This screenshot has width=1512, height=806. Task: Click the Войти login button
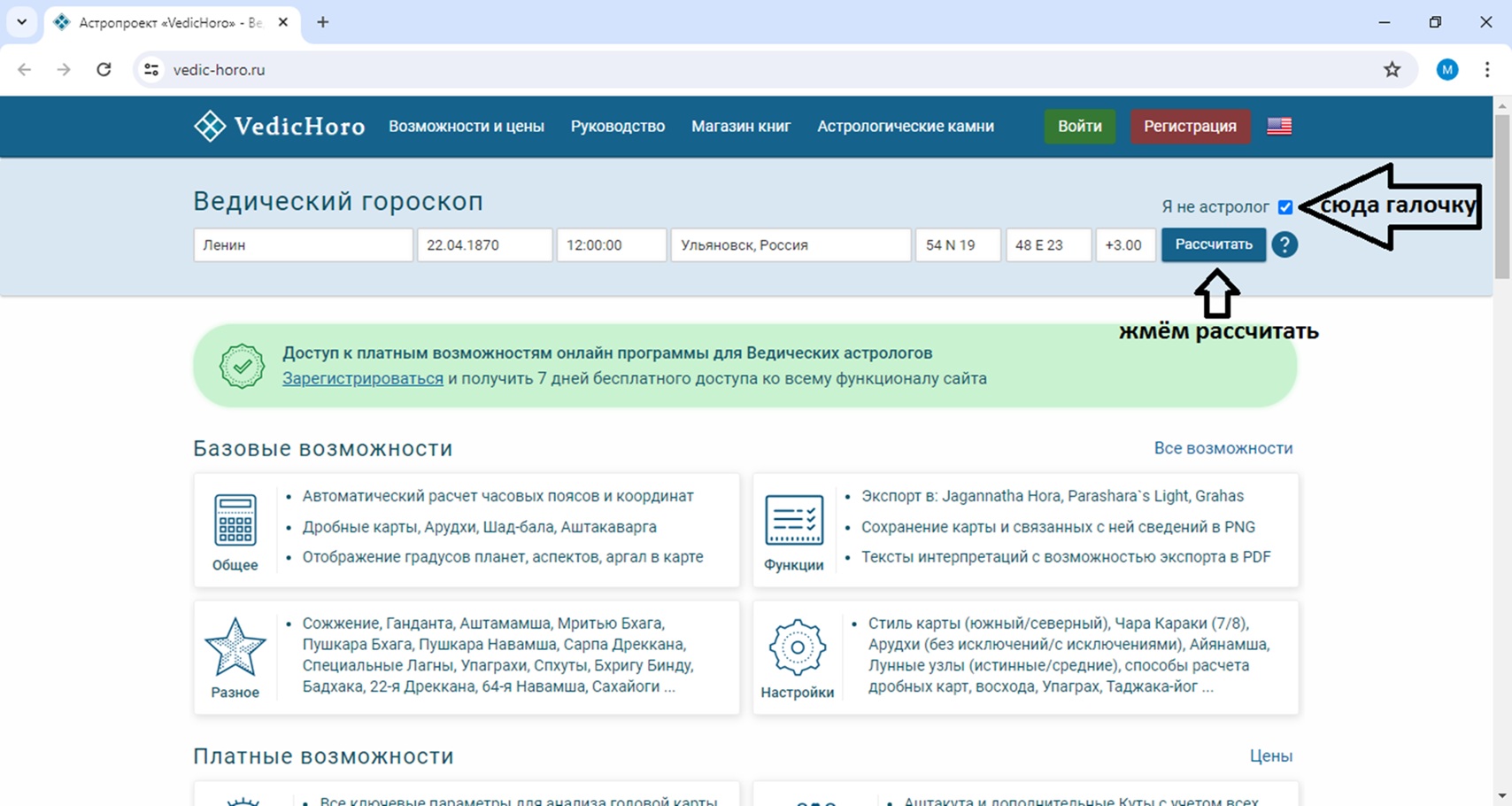(1079, 126)
